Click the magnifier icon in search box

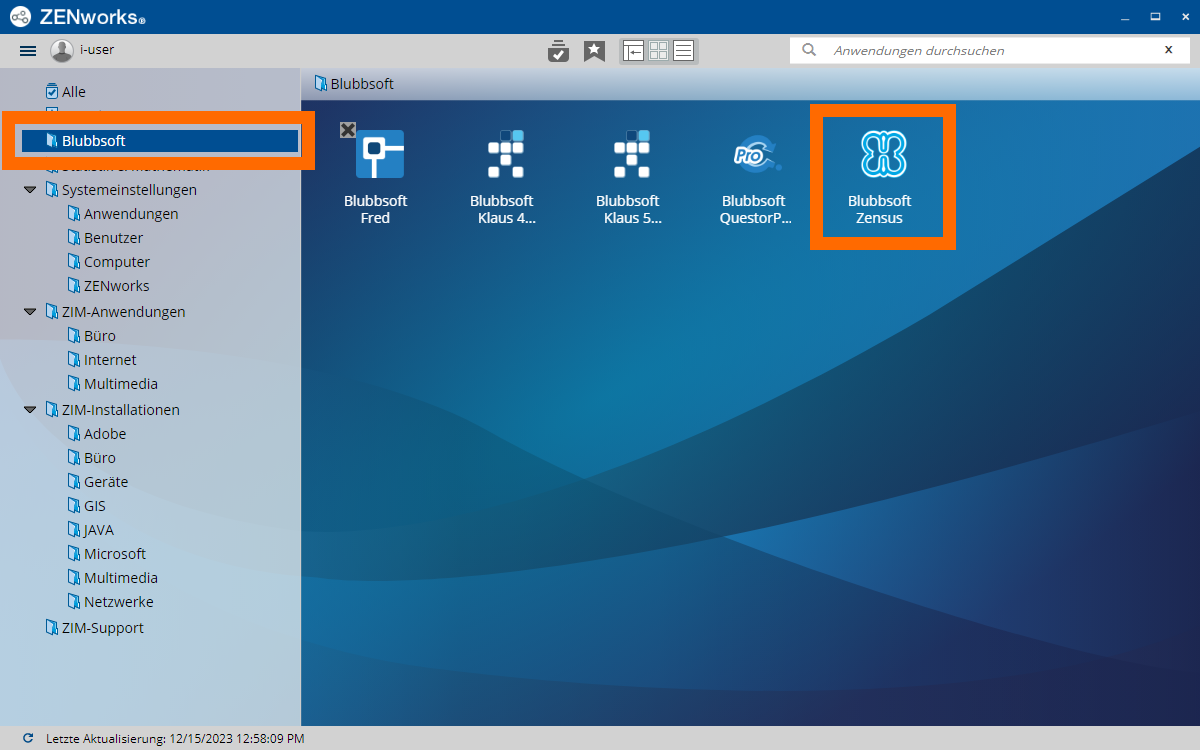click(x=810, y=50)
